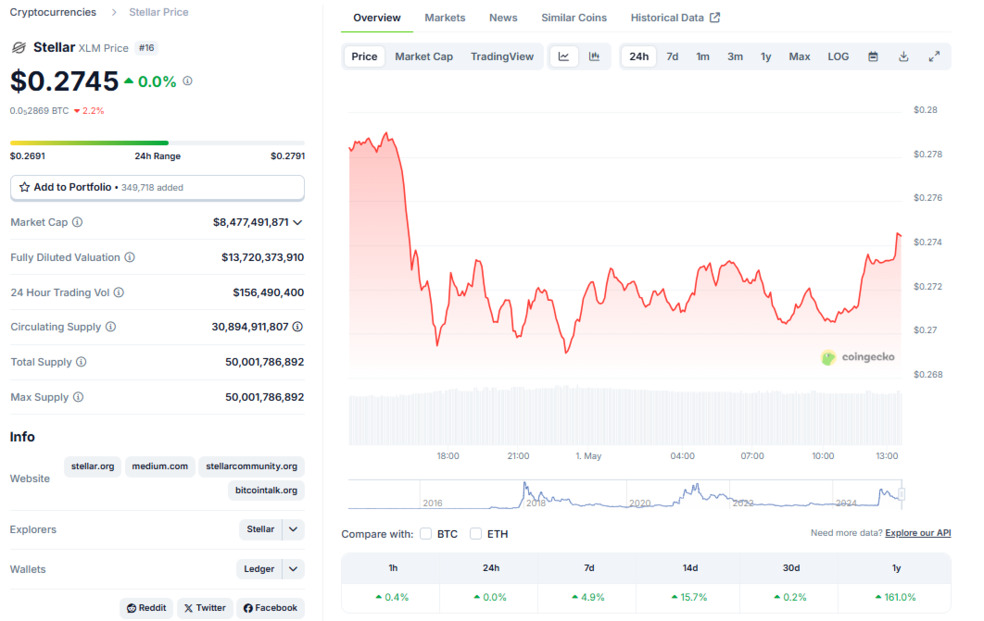Viewport: 984px width, 621px height.
Task: Select the 1y time range
Action: click(766, 56)
